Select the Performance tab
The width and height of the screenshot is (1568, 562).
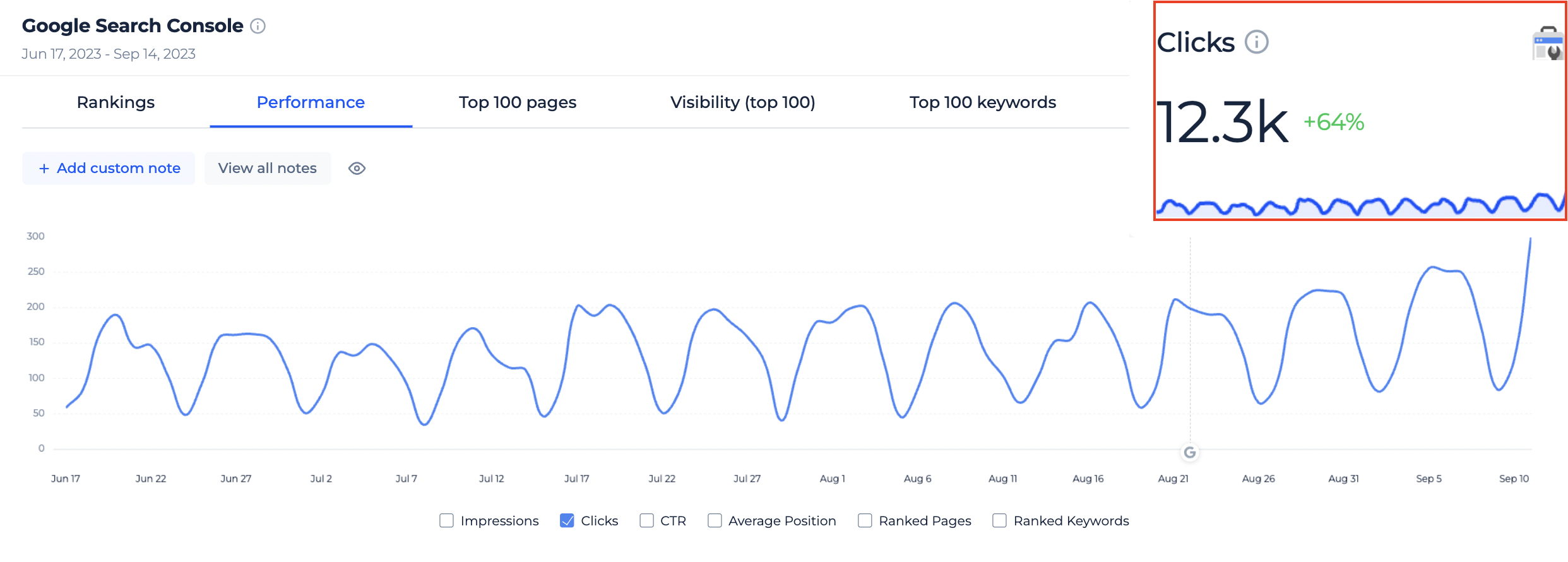311,102
